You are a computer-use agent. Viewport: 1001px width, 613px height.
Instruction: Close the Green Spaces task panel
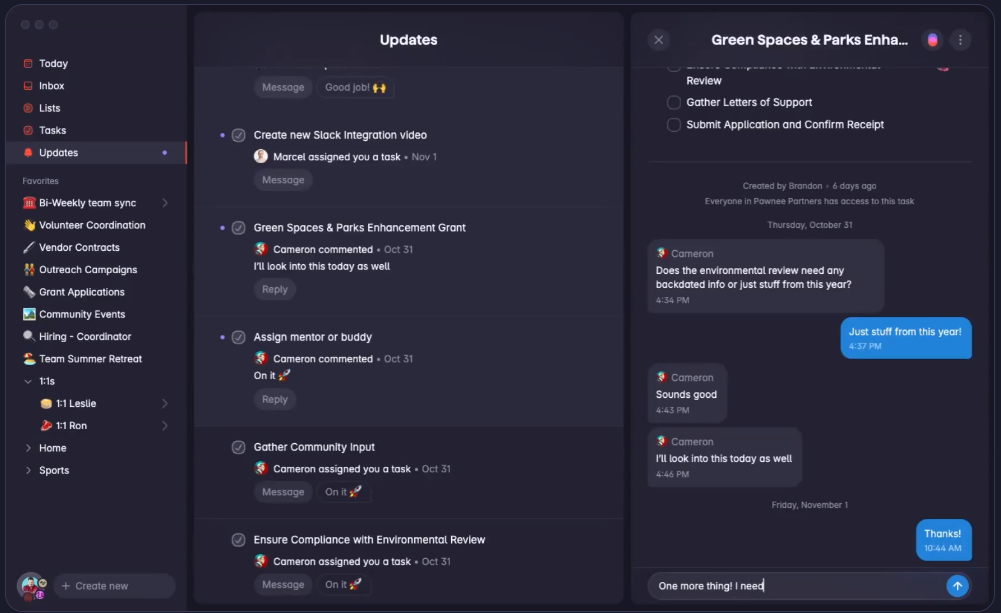(658, 40)
